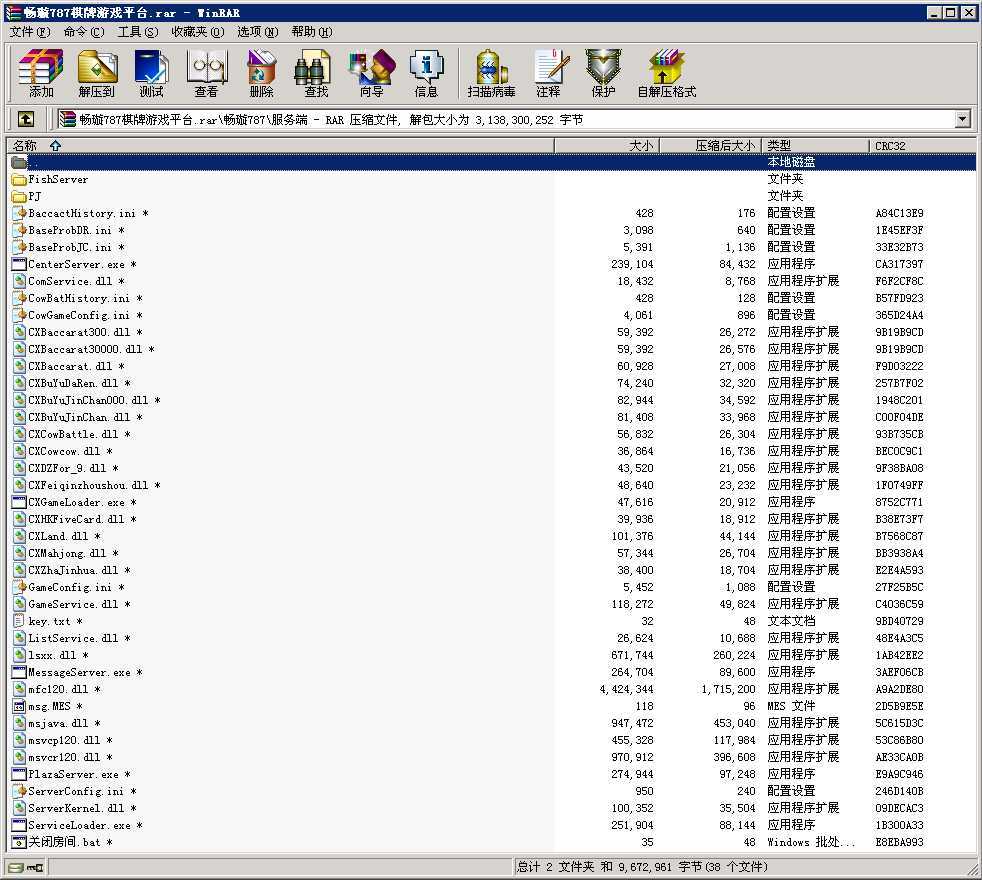The image size is (982, 880).
Task: Select the key.txt file entry
Action: pos(49,621)
